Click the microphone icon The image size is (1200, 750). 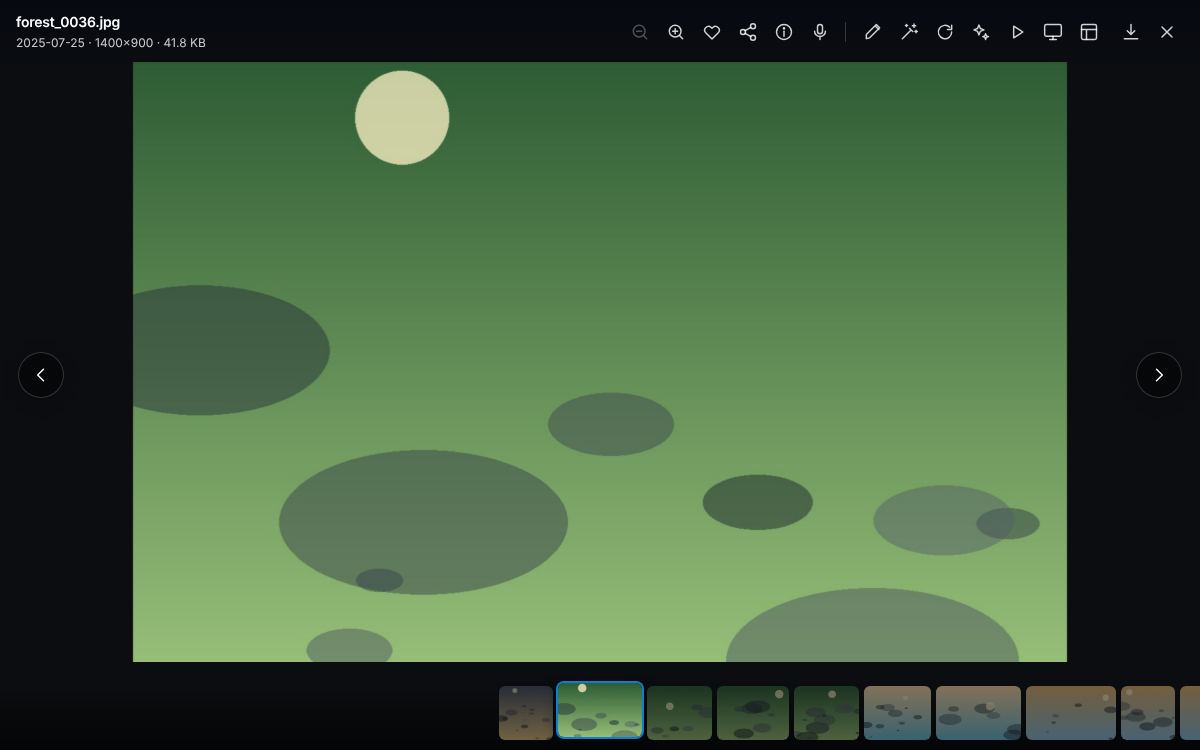[820, 32]
